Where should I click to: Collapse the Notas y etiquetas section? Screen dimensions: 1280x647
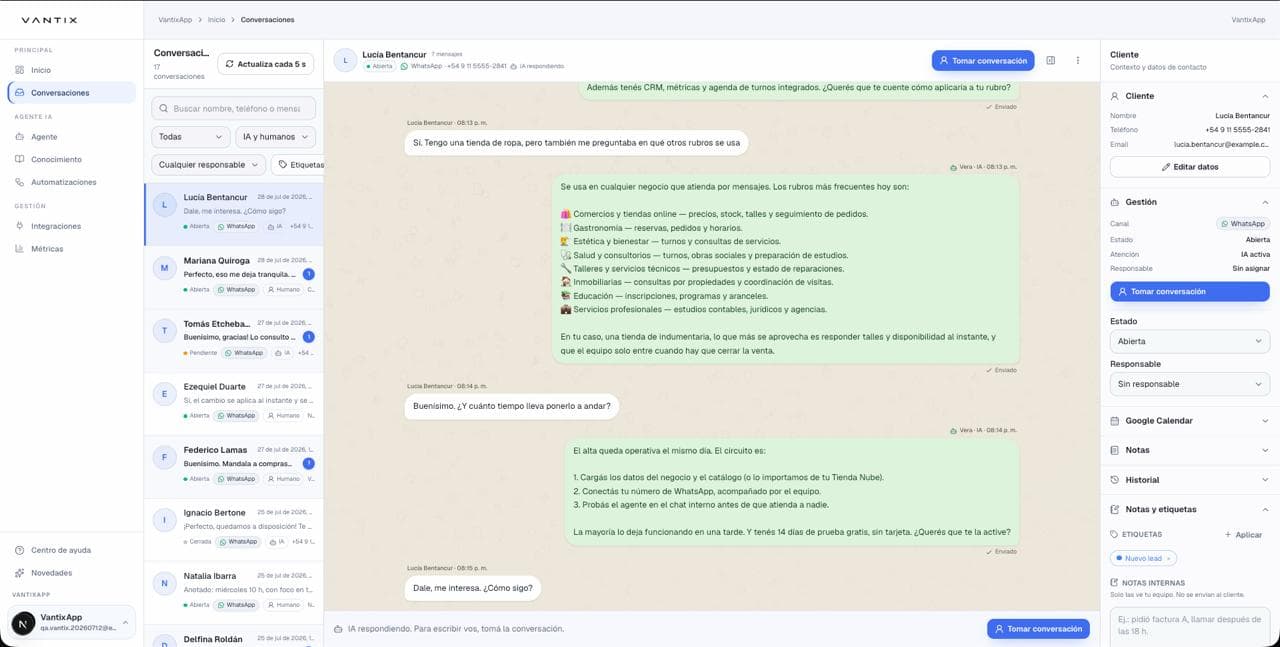tap(1190, 509)
